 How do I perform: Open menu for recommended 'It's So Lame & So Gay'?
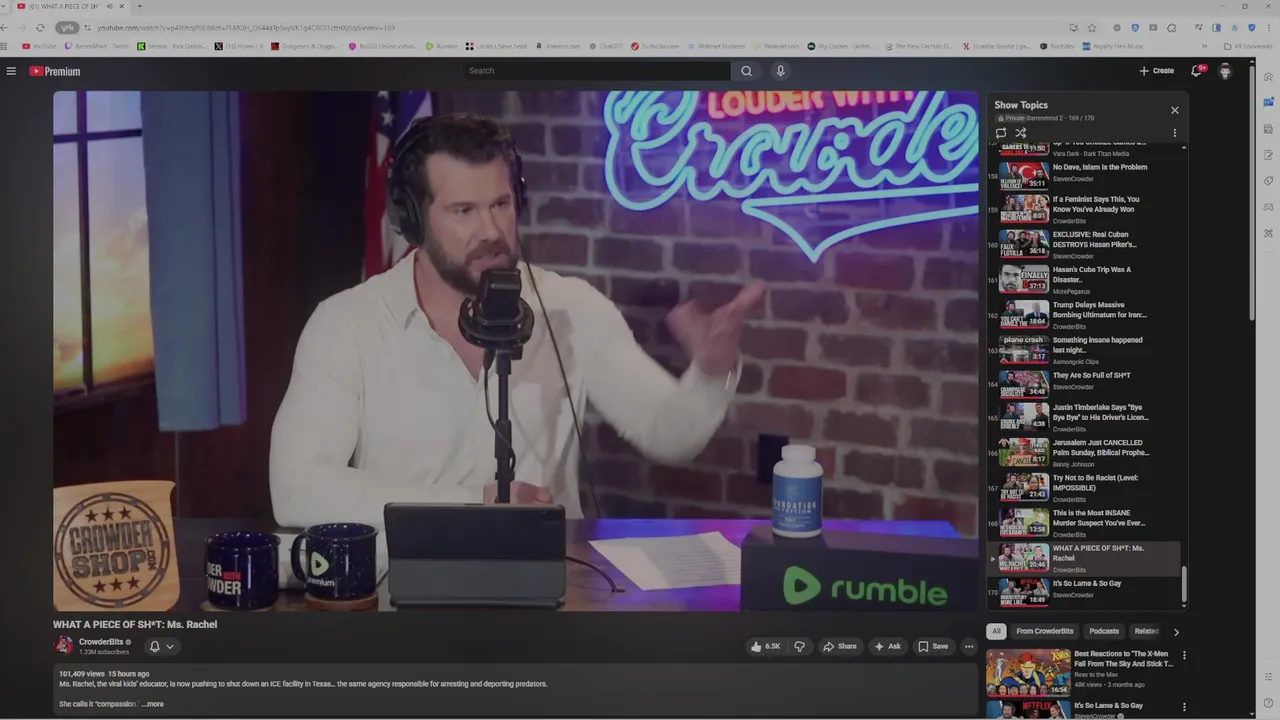tap(1184, 707)
